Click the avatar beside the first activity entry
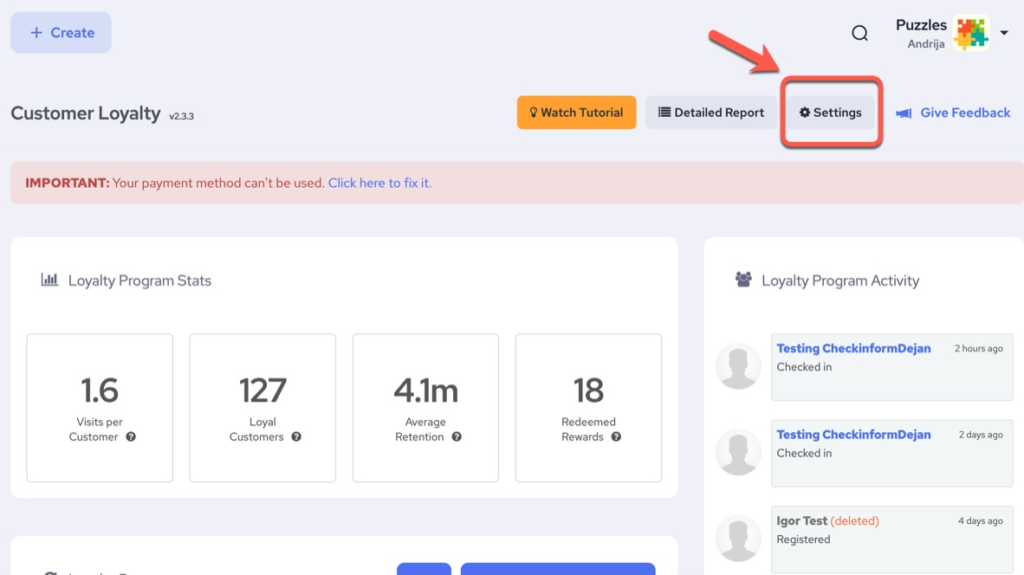This screenshot has height=575, width=1024. click(x=738, y=367)
